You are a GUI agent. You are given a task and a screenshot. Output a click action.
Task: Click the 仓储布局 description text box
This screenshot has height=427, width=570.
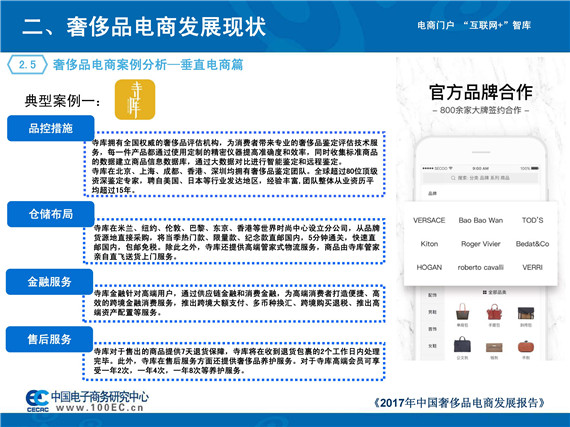coord(234,241)
